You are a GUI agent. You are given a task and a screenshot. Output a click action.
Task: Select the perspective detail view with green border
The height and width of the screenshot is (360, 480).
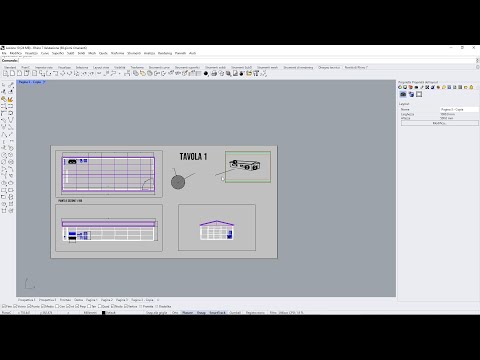pyautogui.click(x=248, y=167)
